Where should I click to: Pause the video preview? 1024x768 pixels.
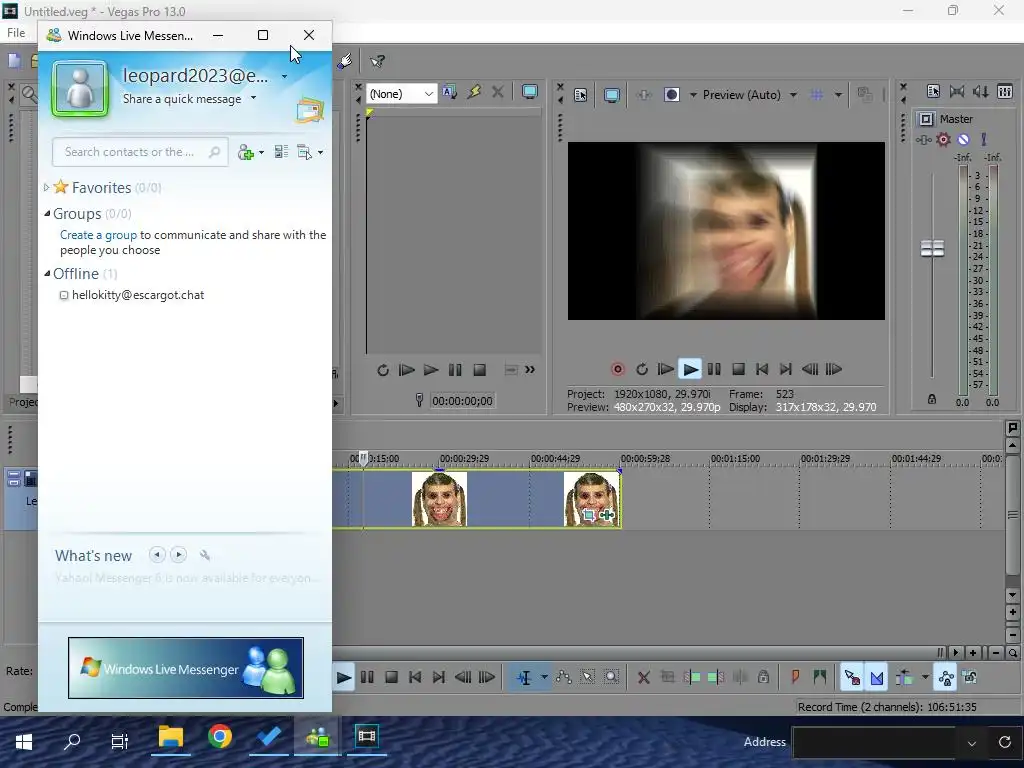(714, 370)
